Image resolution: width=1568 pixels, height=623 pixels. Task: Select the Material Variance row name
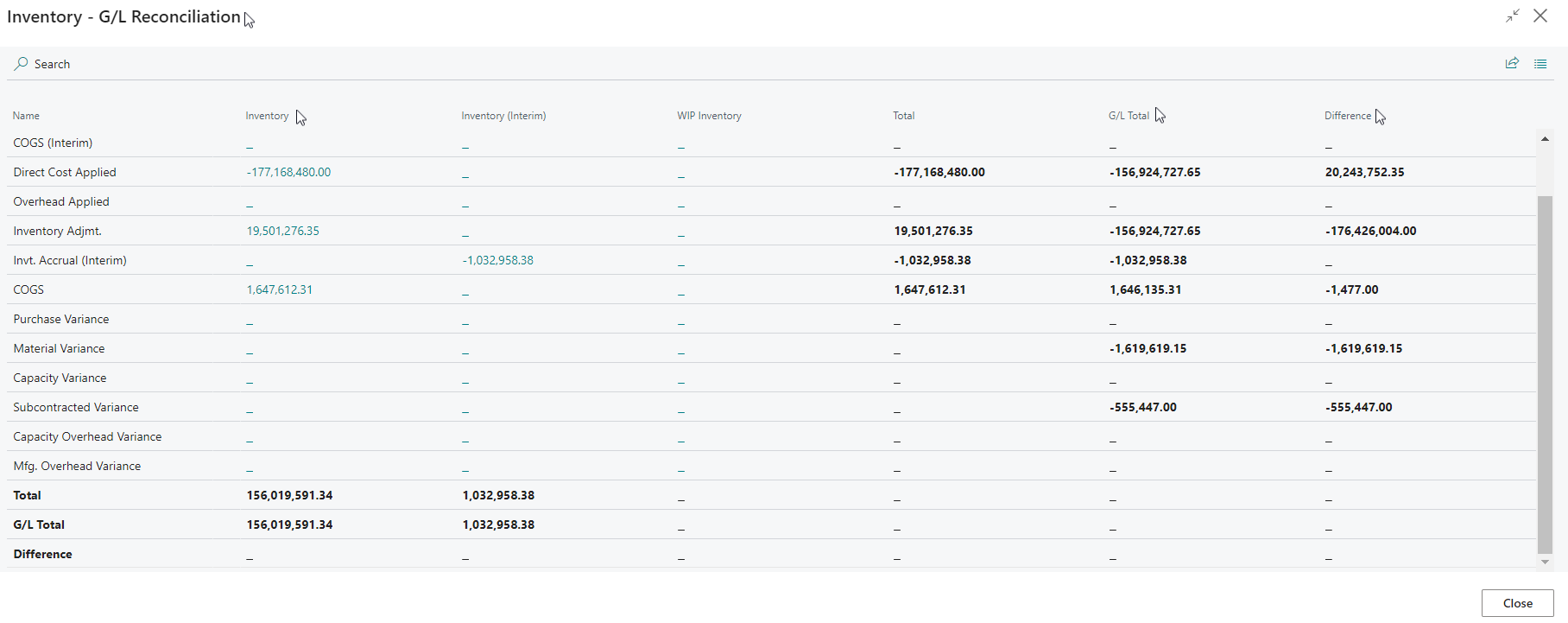click(59, 349)
